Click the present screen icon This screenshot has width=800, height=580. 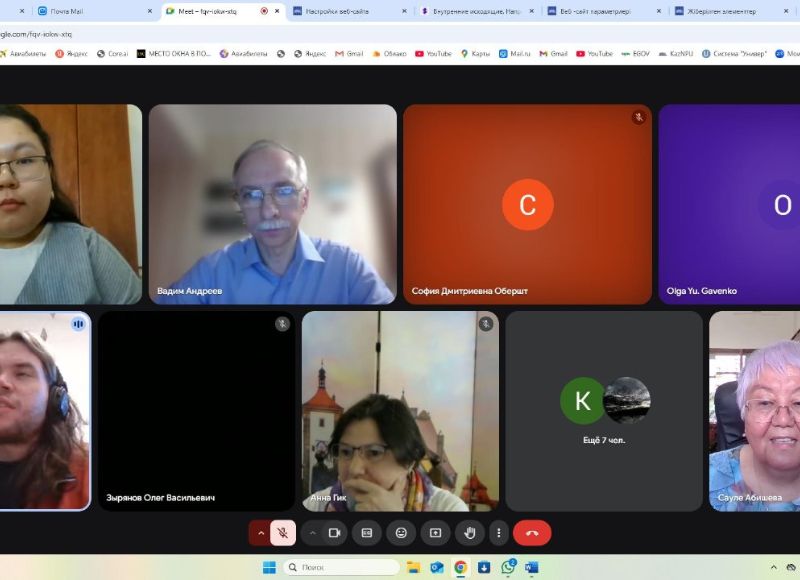[x=435, y=533]
